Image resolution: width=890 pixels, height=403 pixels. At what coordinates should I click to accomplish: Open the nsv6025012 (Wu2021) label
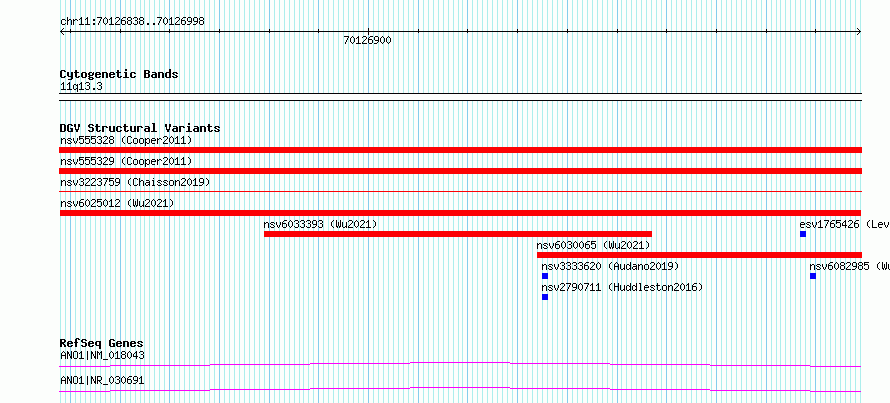(x=117, y=203)
